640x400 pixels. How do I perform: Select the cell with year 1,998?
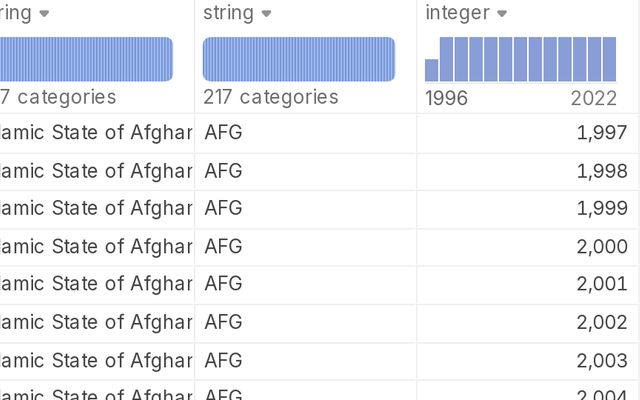tap(526, 171)
